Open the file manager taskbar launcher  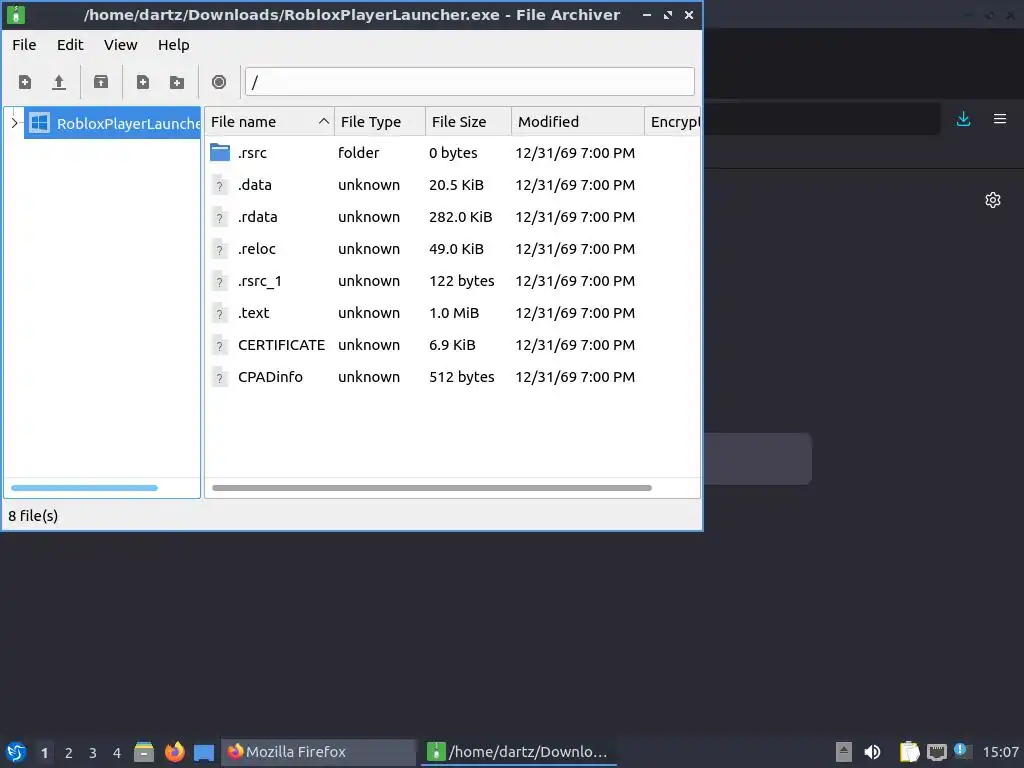144,752
